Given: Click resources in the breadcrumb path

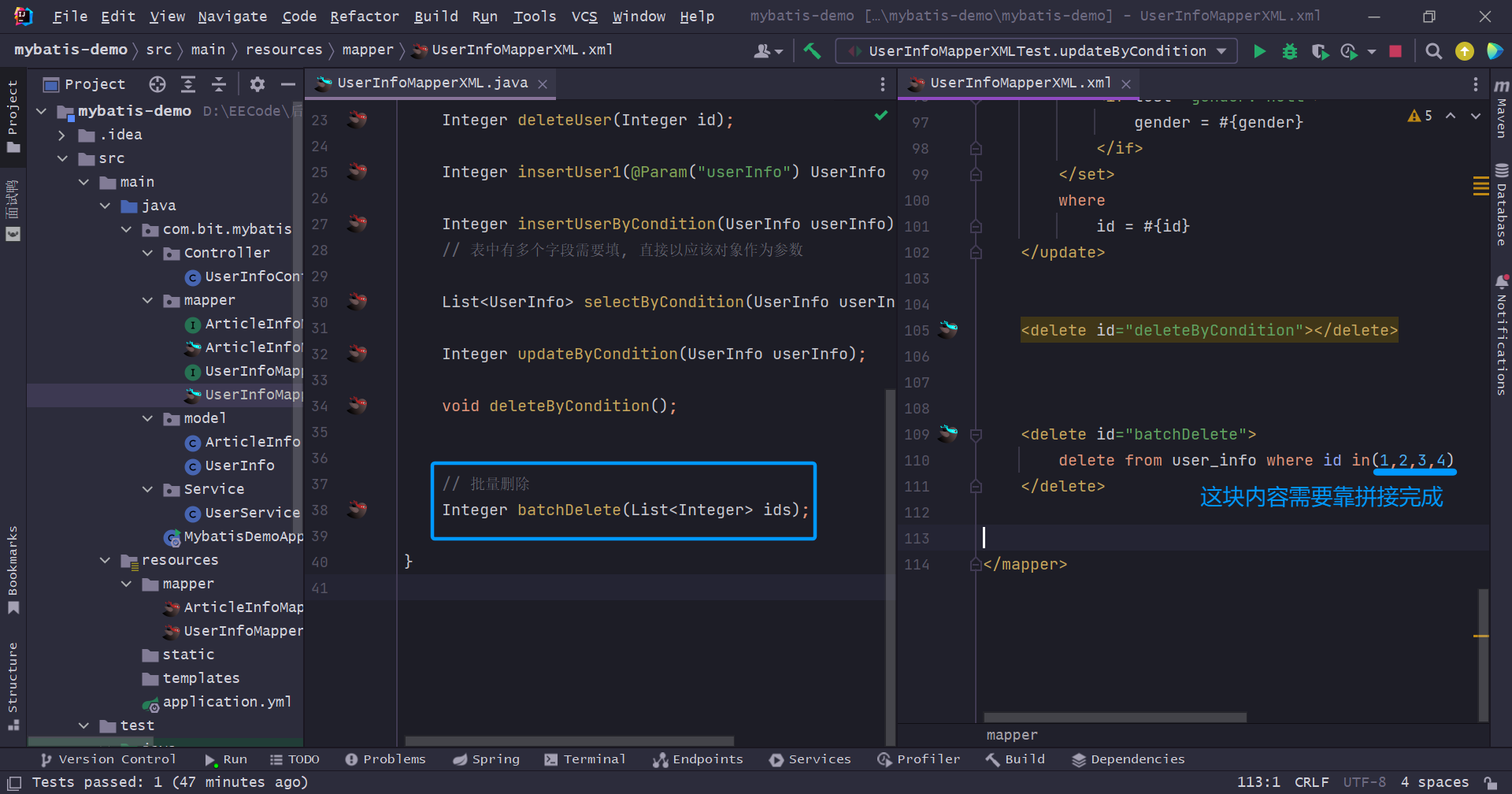Looking at the screenshot, I should click(283, 50).
